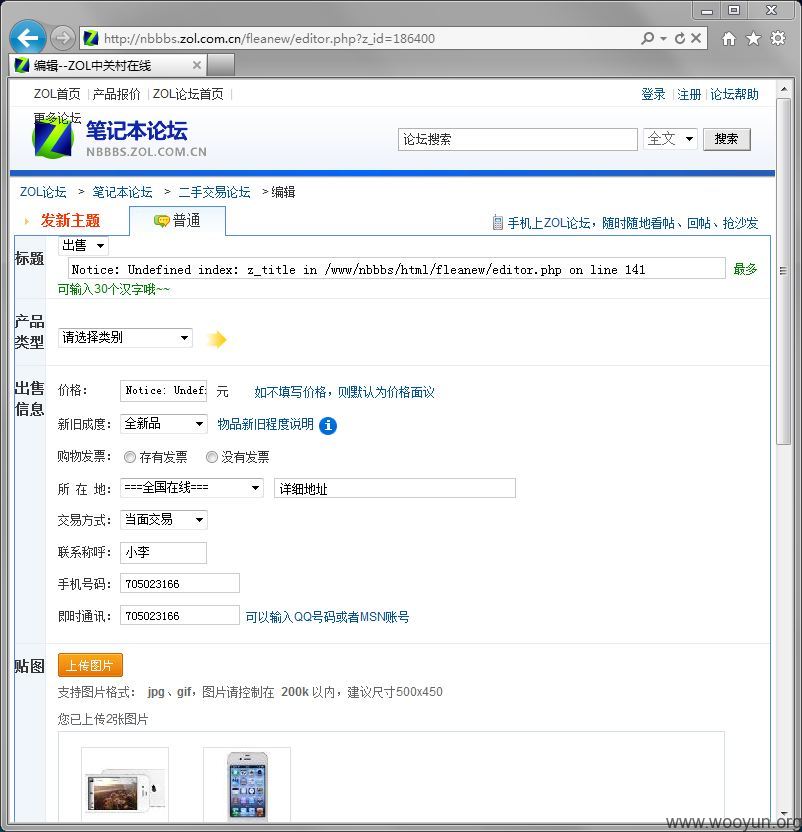Open the ===全国在线=== location dropdown
Screen dimensions: 802x832
click(x=192, y=488)
